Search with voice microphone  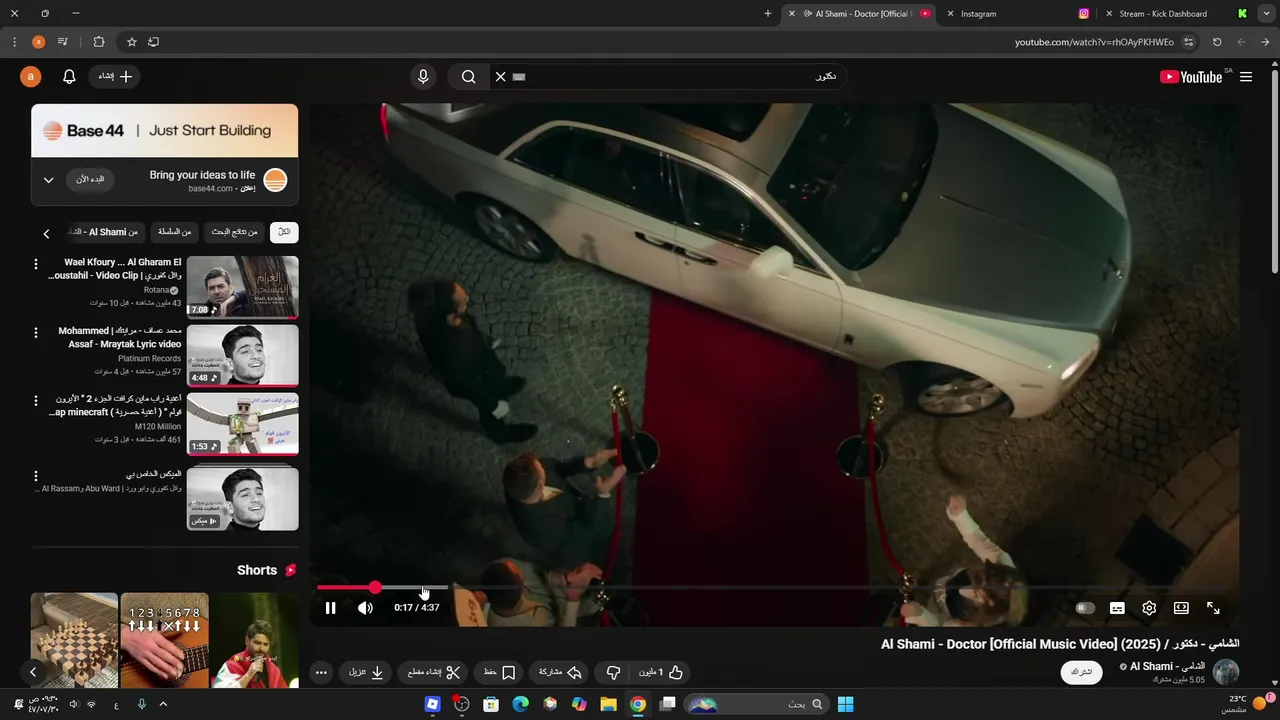point(423,77)
